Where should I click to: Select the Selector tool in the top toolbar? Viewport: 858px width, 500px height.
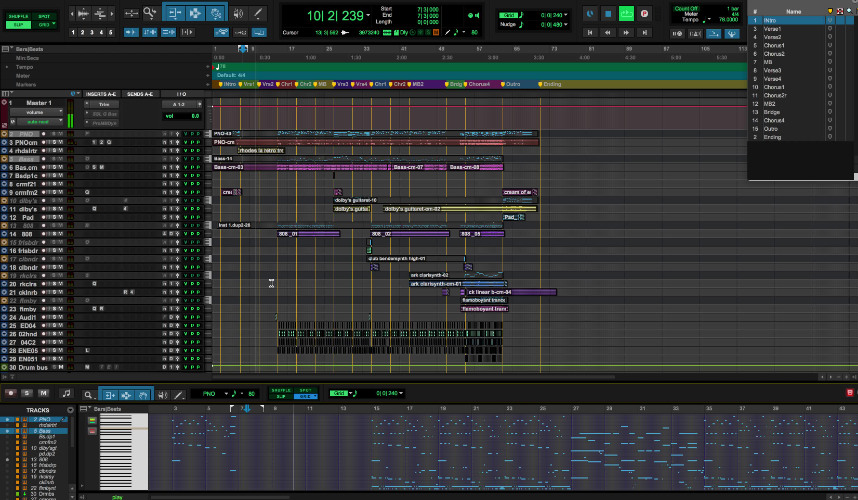pos(195,13)
